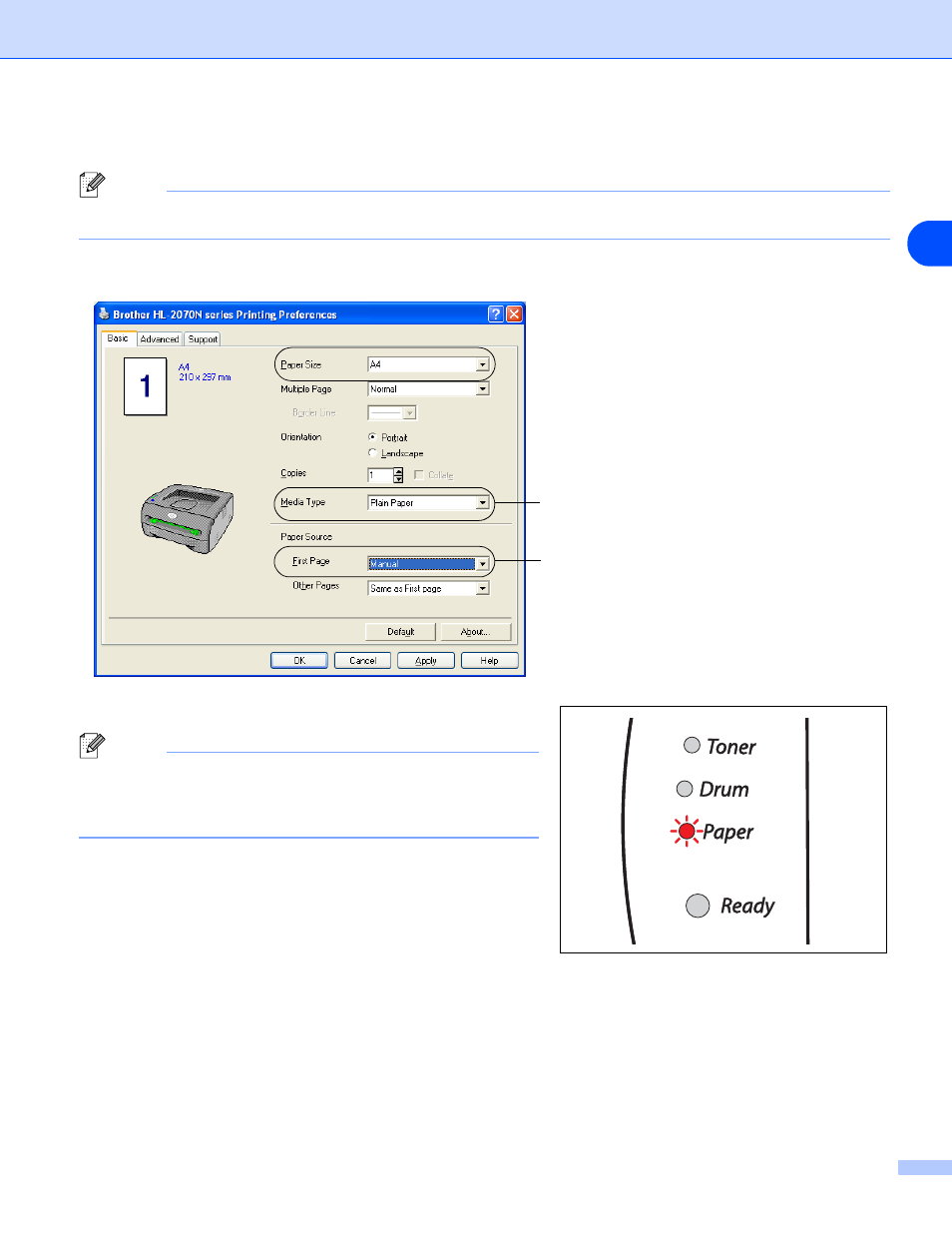The width and height of the screenshot is (952, 1233).
Task: Click the Drum LED indicator
Action: pyautogui.click(x=685, y=789)
